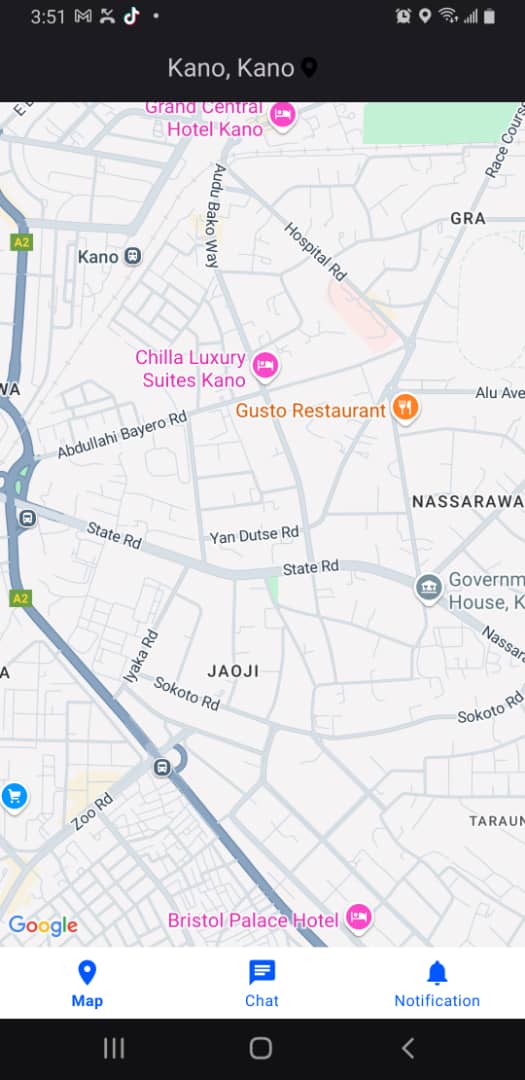Viewport: 525px width, 1080px height.
Task: Tap the bus stop icon below the roundabout
Action: pyautogui.click(x=27, y=518)
